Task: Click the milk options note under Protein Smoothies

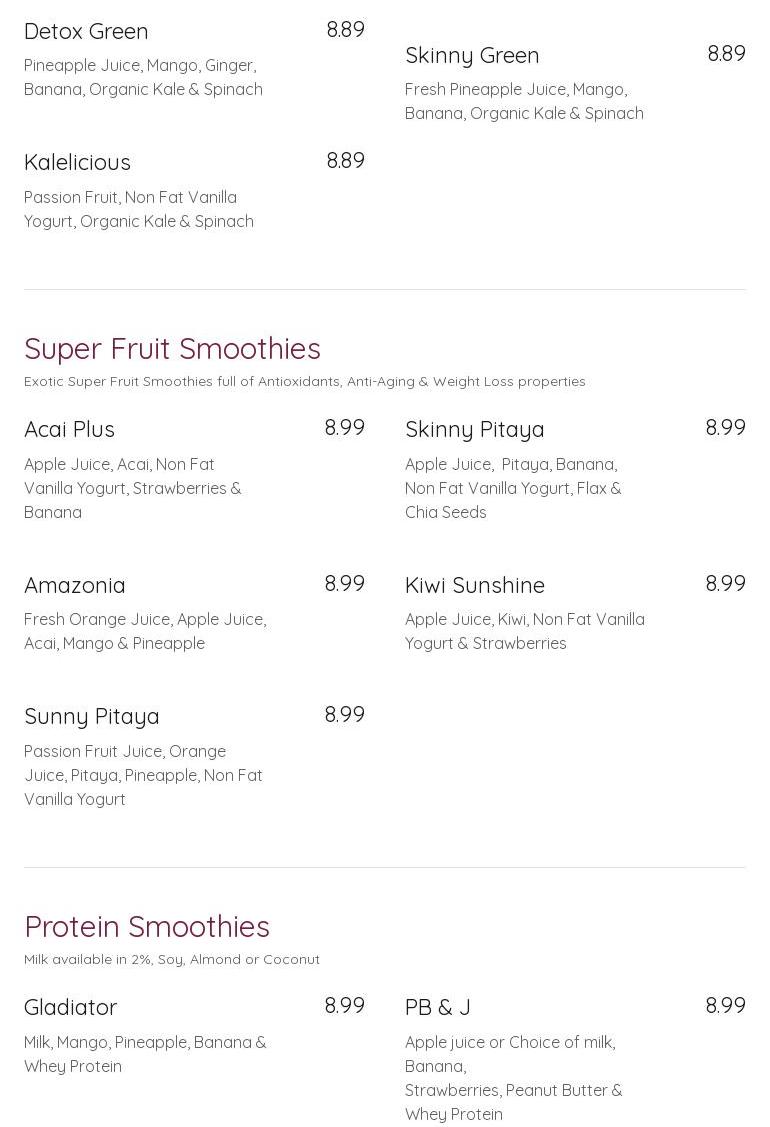Action: (x=172, y=959)
